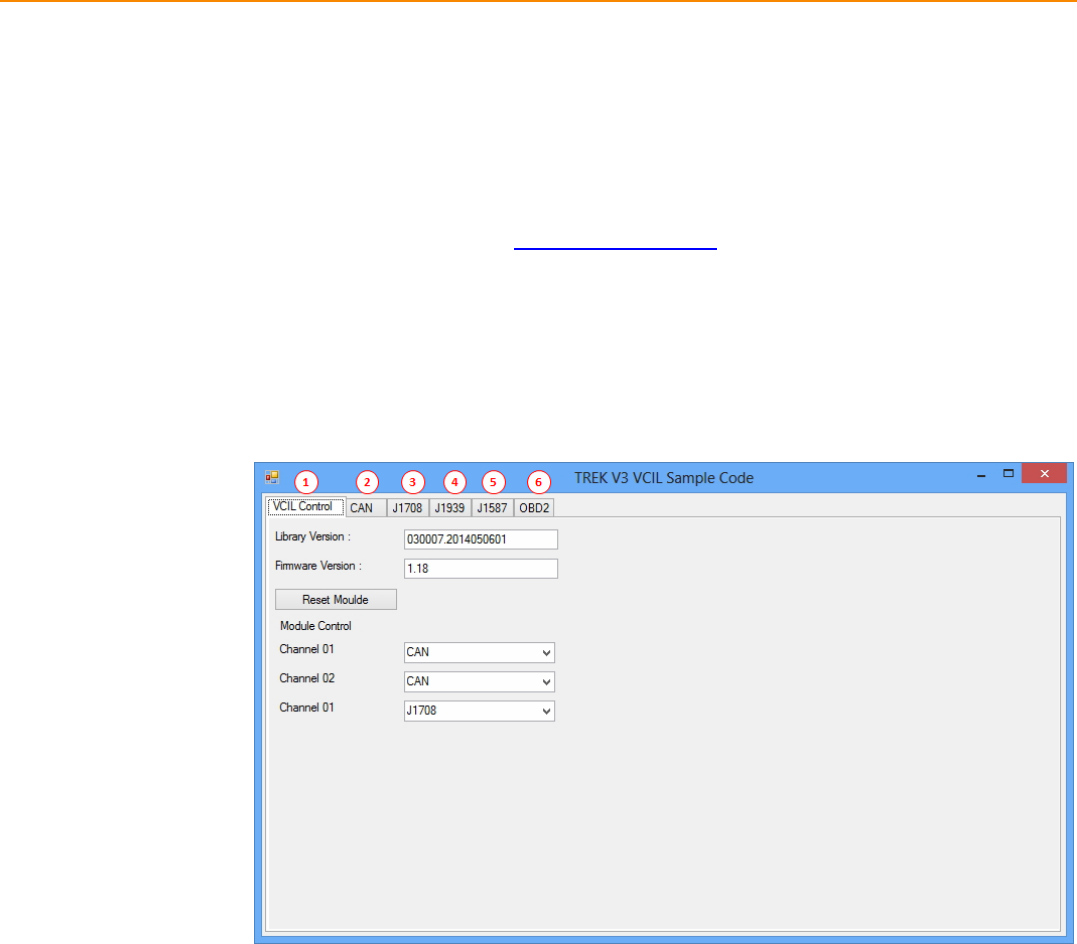Click the Library Version label
This screenshot has height=944, width=1077.
313,537
